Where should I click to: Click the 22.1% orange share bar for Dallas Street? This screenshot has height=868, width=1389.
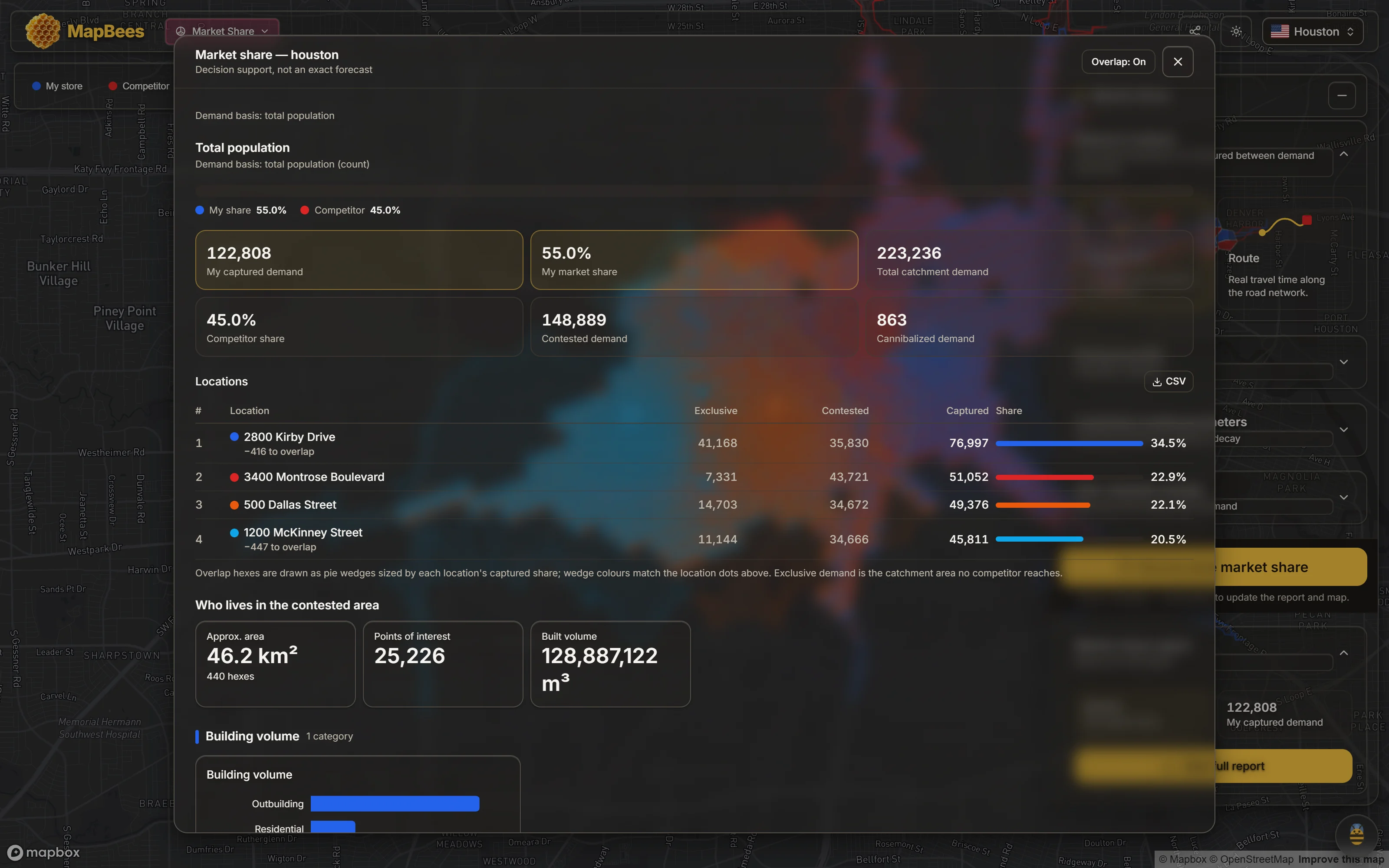1042,505
